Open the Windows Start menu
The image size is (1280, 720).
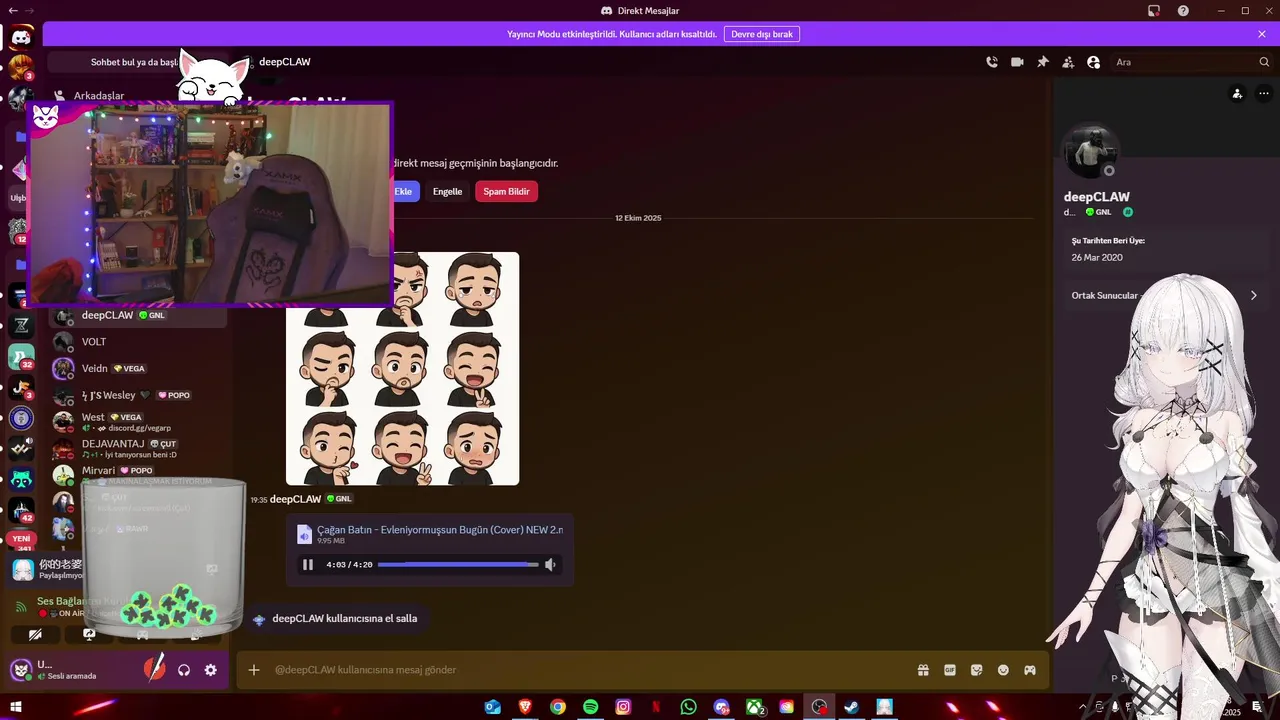pyautogui.click(x=15, y=707)
